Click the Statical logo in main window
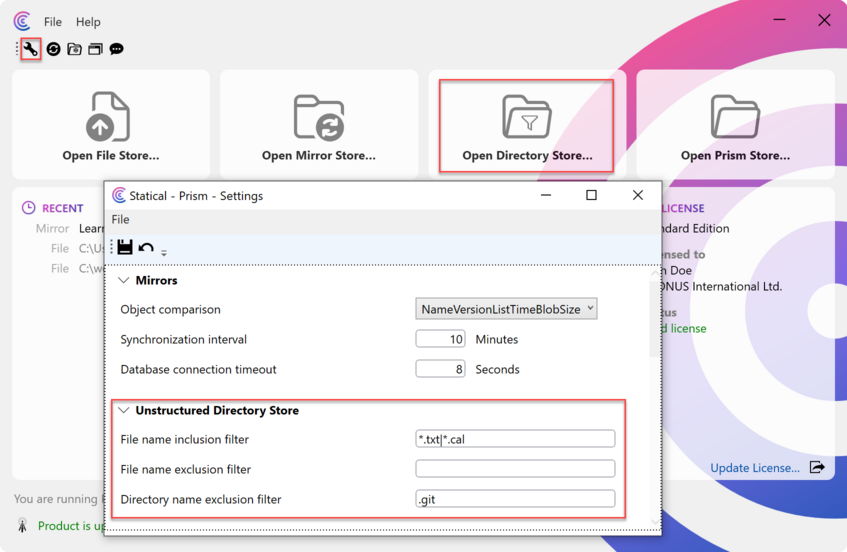The image size is (847, 552). 22,21
